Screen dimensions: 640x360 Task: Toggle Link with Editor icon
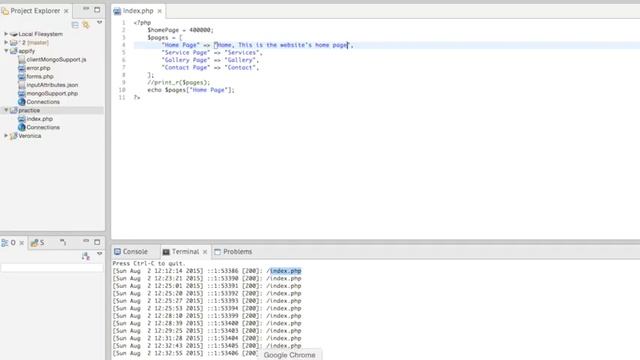[86, 25]
